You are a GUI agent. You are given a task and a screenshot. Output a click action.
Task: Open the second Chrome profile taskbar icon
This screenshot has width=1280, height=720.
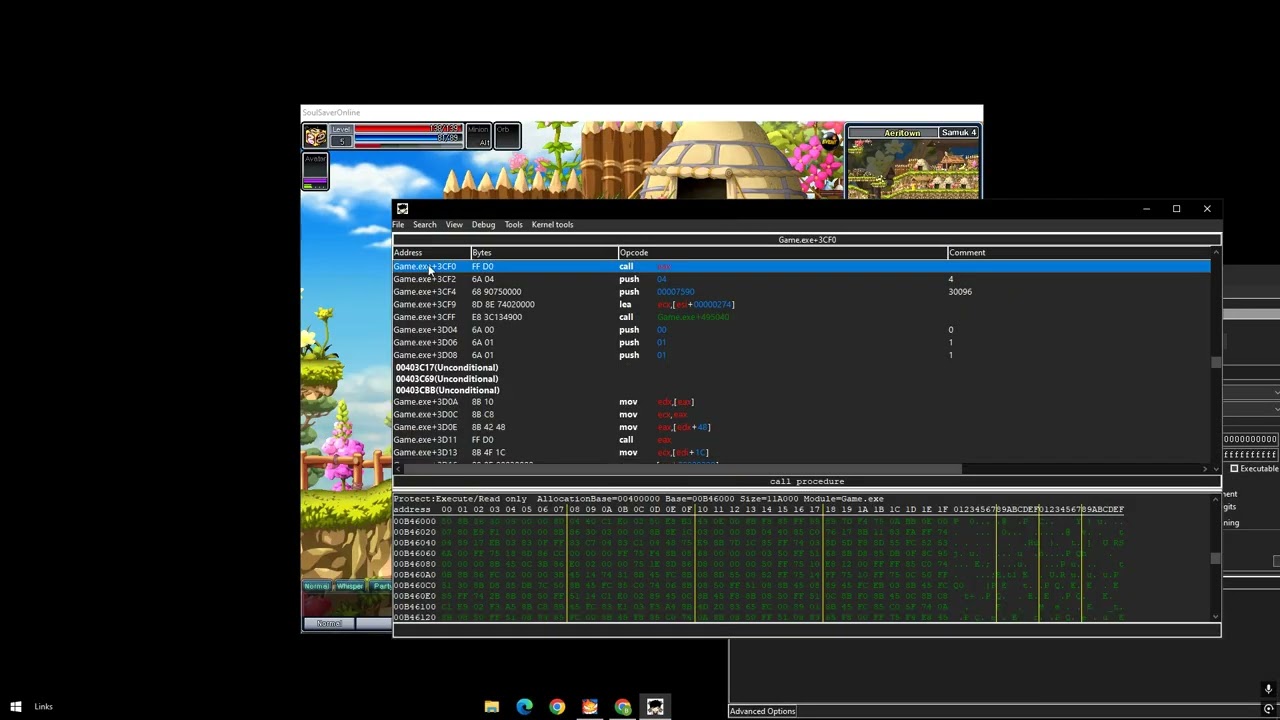(x=623, y=707)
